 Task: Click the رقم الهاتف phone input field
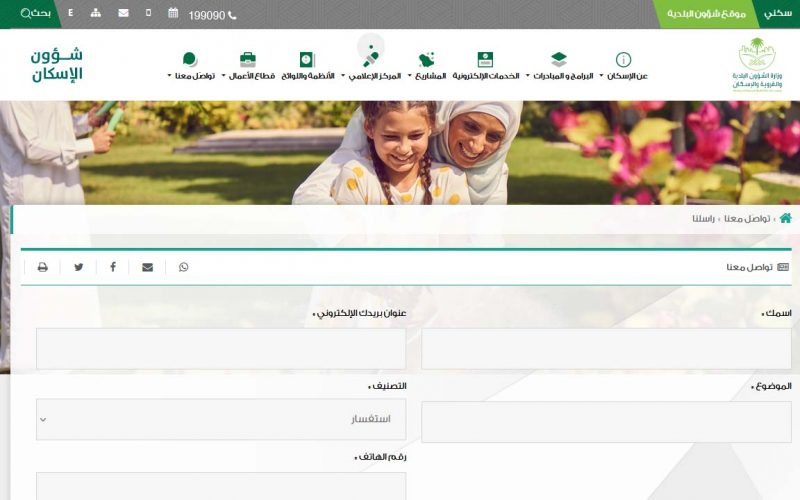(x=221, y=486)
